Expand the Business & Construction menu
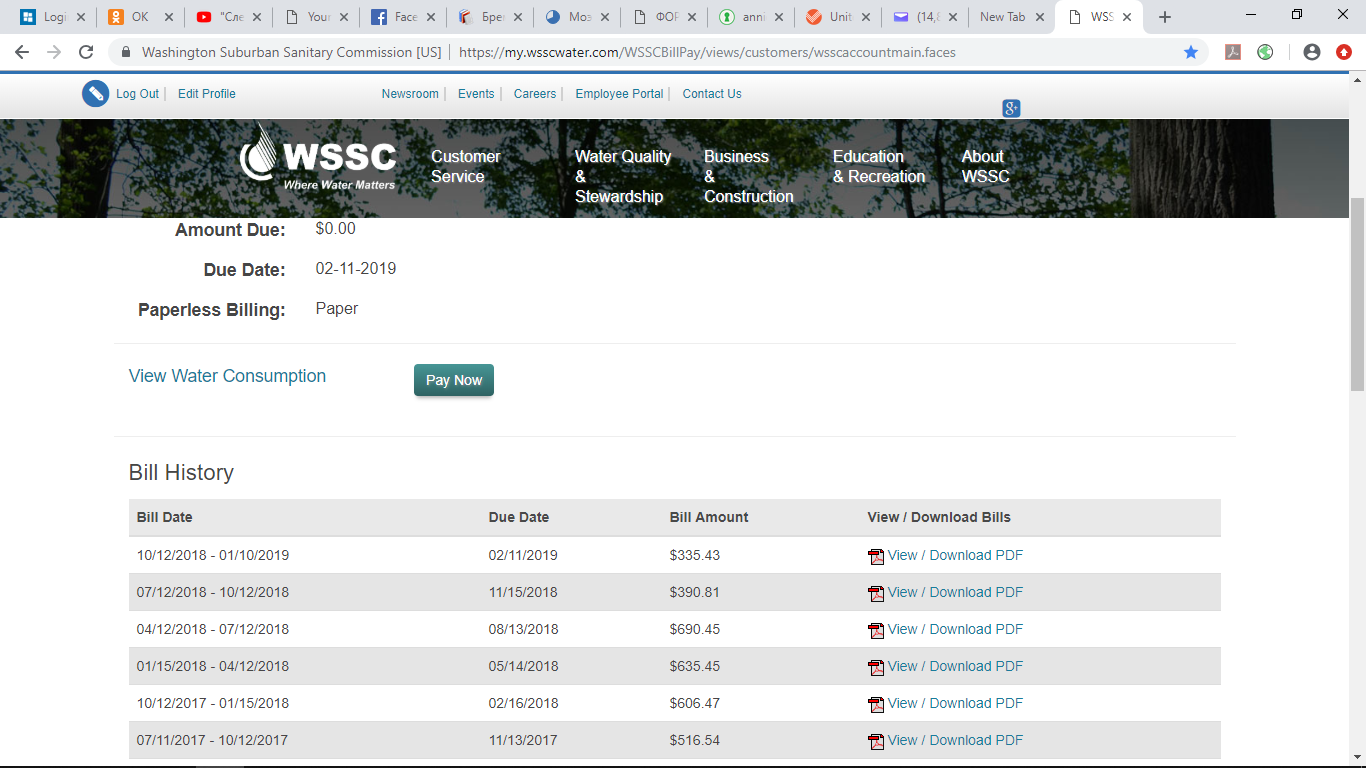1366x768 pixels. click(748, 176)
